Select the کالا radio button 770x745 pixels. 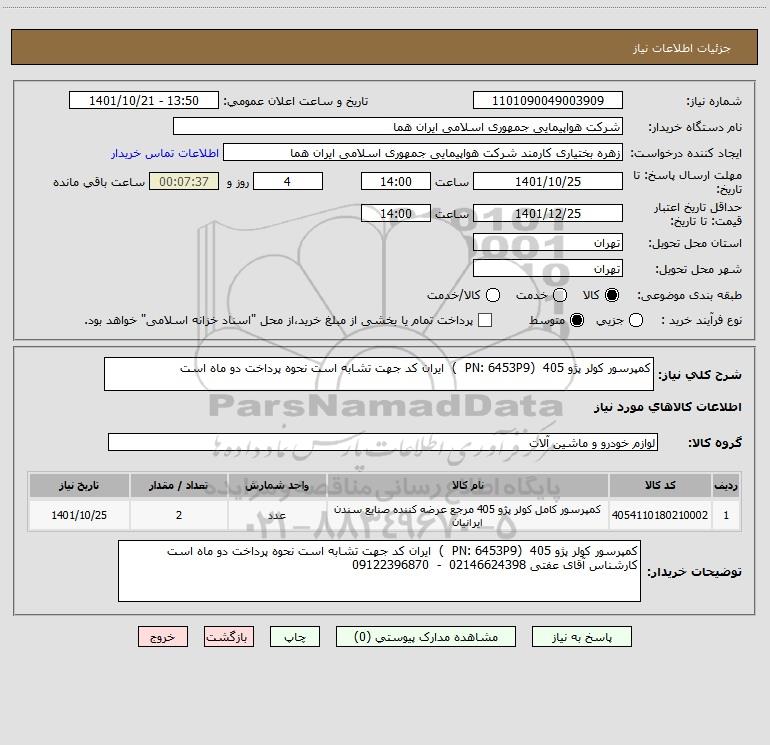pos(612,295)
